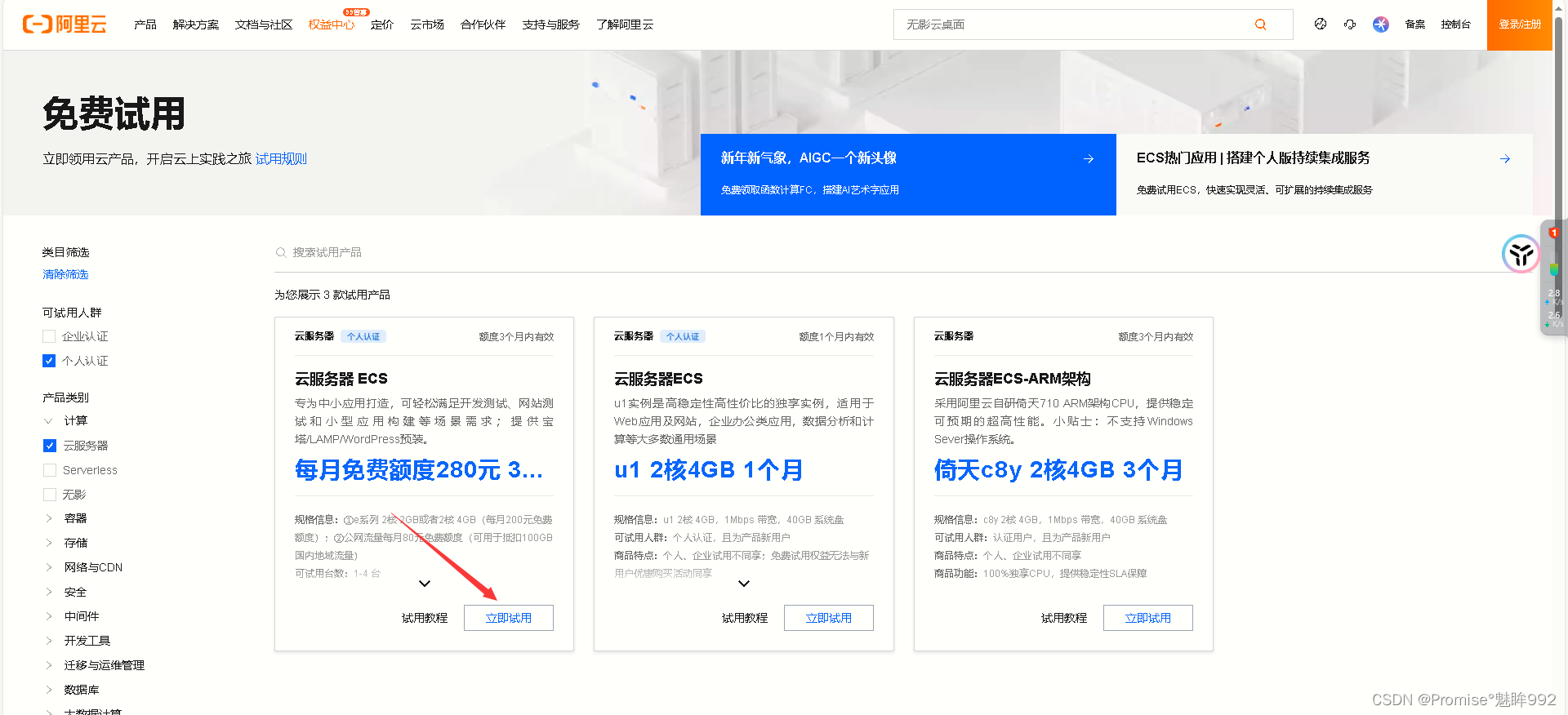Open the 权益中心 menu
This screenshot has height=715, width=1568.
click(332, 24)
